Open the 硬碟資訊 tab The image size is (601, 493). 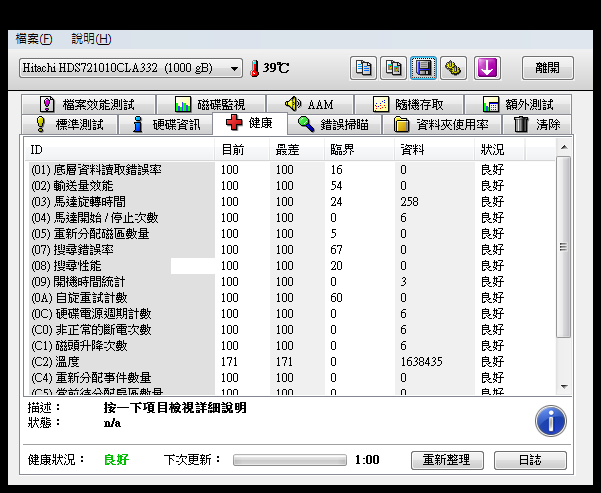(x=166, y=124)
